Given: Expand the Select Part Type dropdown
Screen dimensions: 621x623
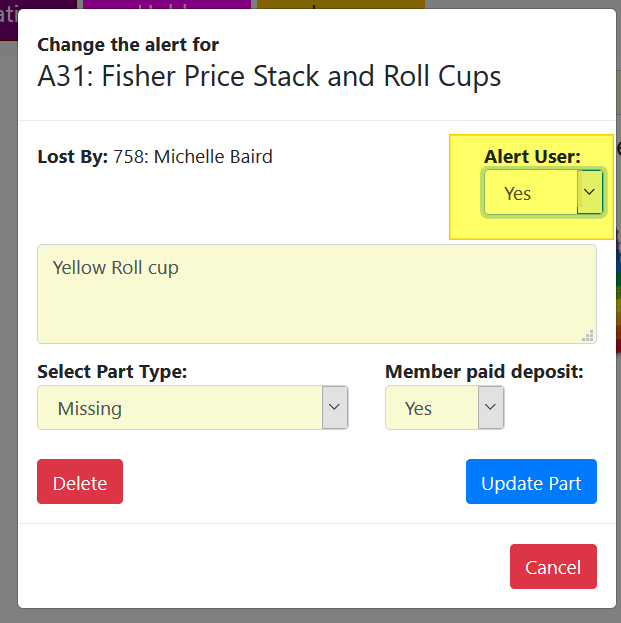Looking at the screenshot, I should coord(180,408).
